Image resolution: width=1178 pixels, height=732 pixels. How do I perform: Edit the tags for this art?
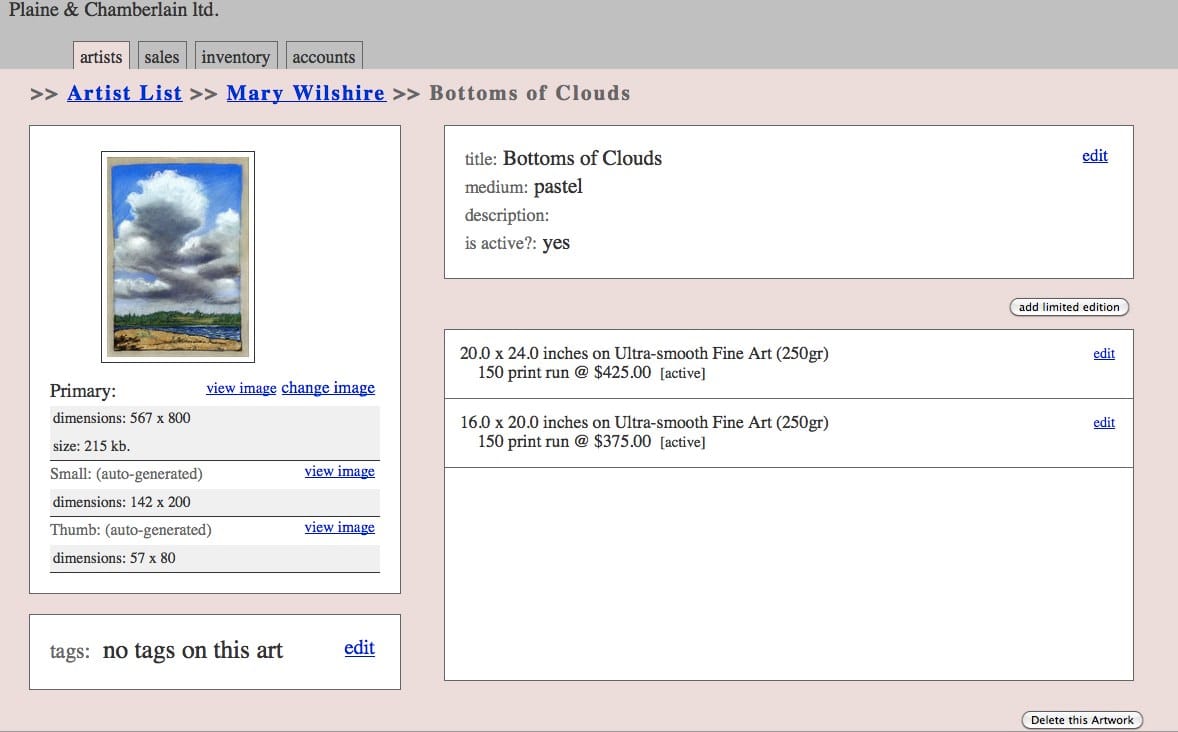tap(359, 648)
